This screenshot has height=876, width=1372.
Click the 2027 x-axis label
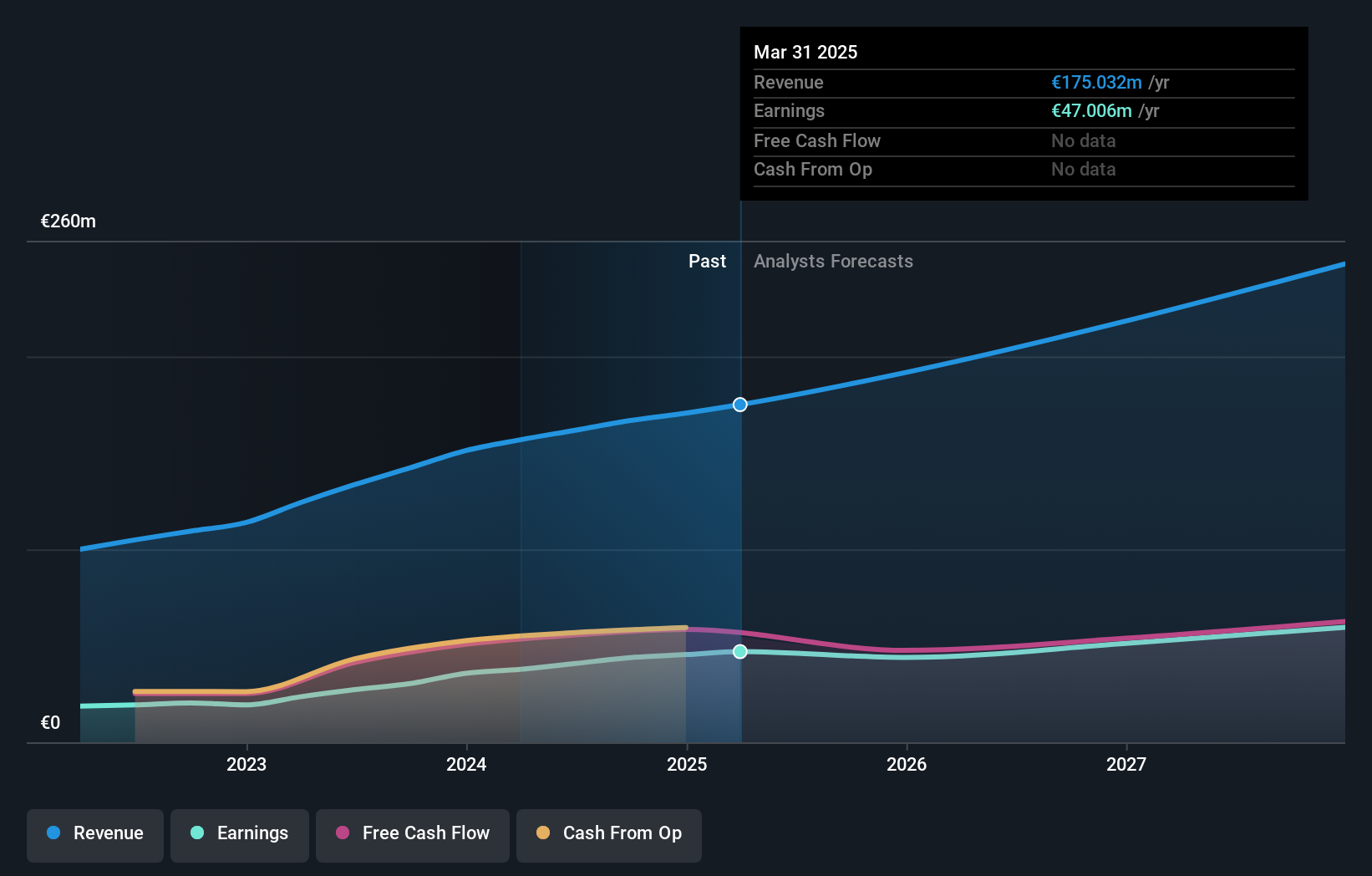pyautogui.click(x=1126, y=764)
